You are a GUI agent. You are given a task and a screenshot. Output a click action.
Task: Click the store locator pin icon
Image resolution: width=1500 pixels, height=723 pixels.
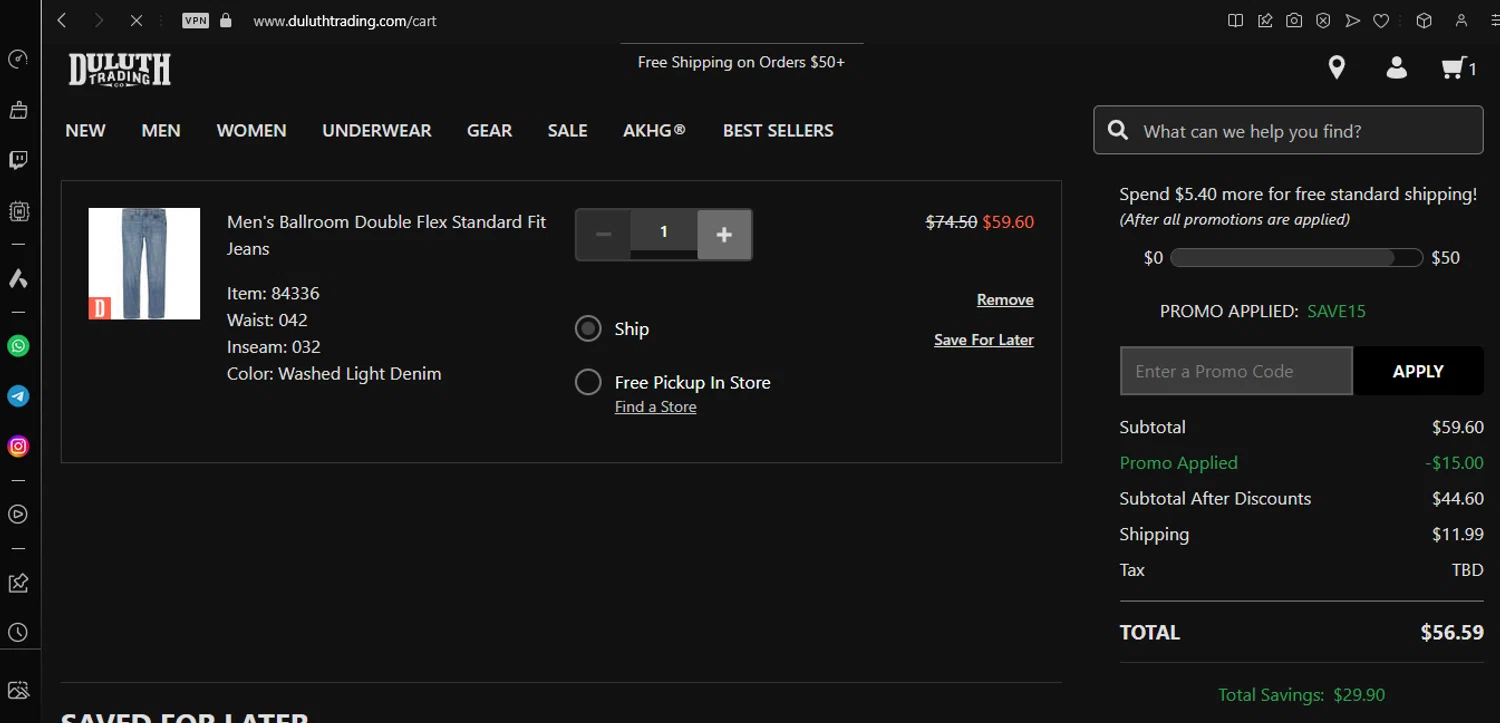point(1336,68)
